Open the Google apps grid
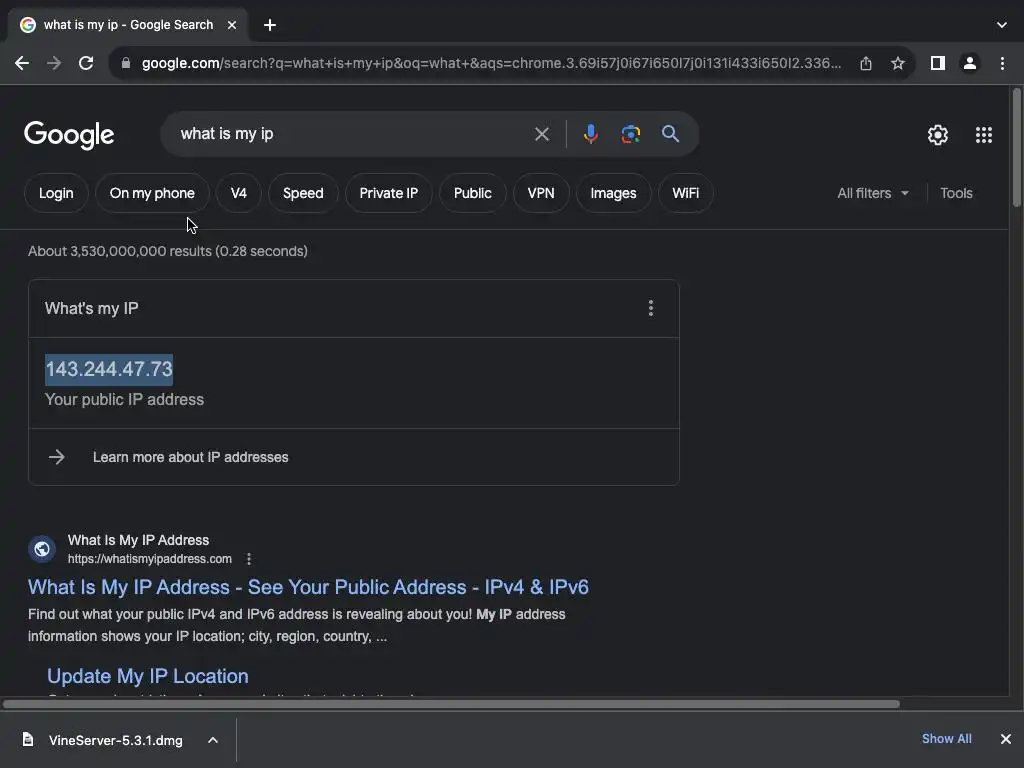 [x=984, y=135]
